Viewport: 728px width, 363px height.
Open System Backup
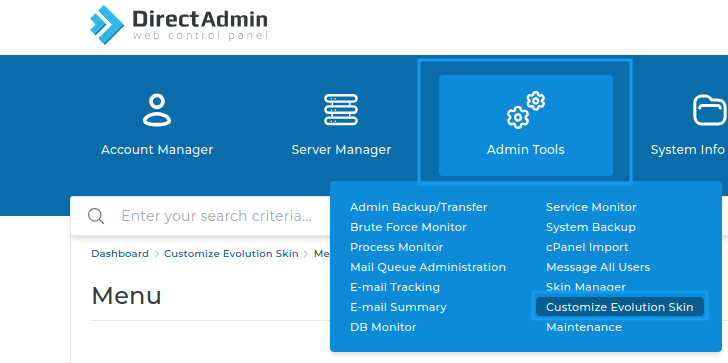pos(591,227)
